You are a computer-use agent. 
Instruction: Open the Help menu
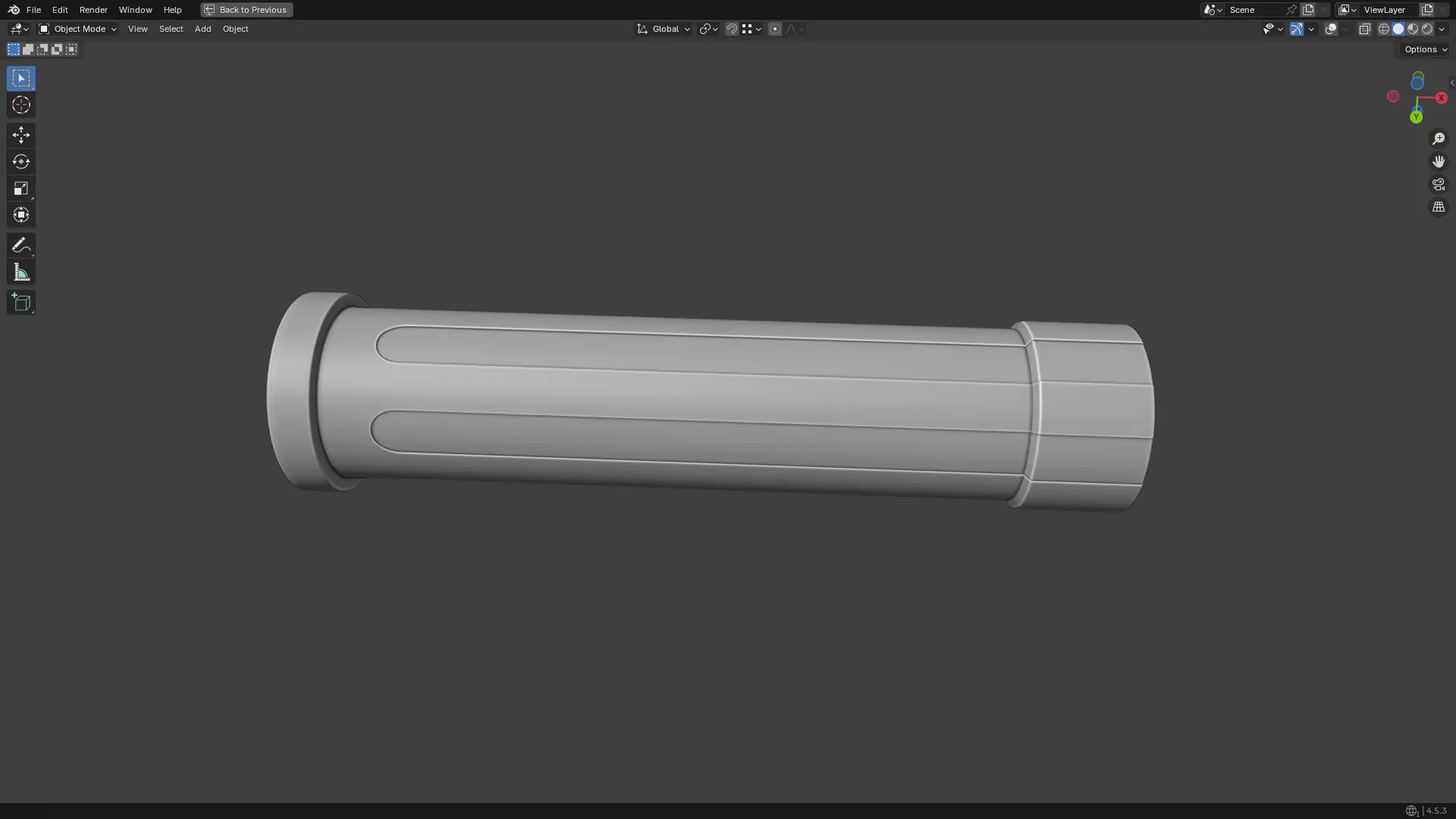pos(172,10)
